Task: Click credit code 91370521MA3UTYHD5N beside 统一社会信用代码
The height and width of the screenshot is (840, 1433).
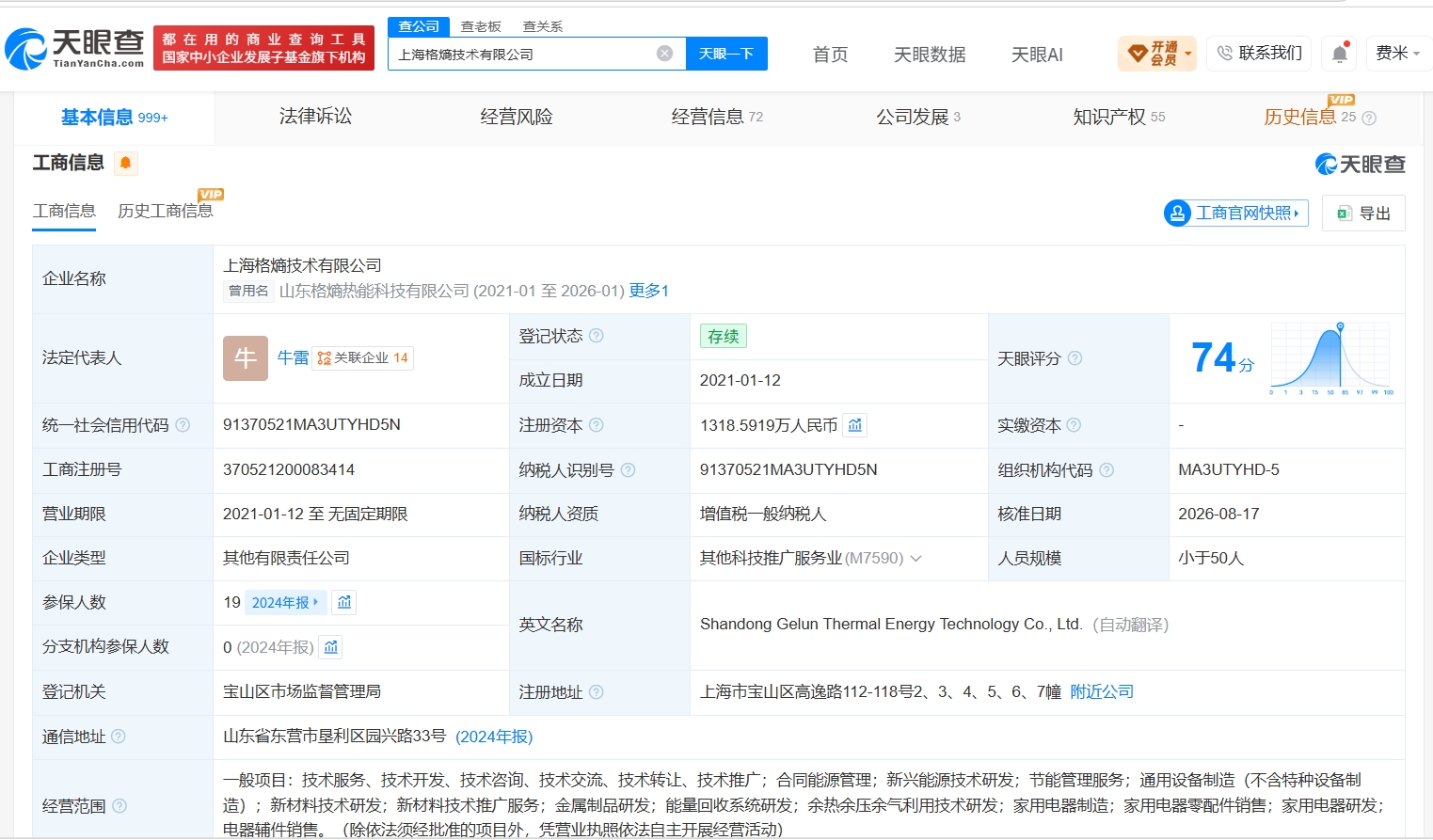Action: pyautogui.click(x=311, y=425)
